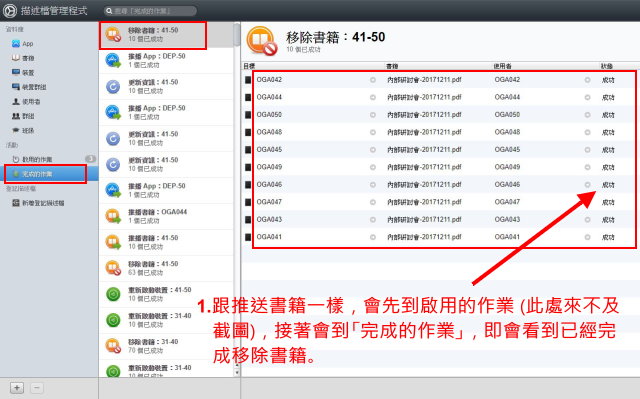Click the search magnifier icon
Image resolution: width=640 pixels, height=399 pixels.
pos(109,11)
